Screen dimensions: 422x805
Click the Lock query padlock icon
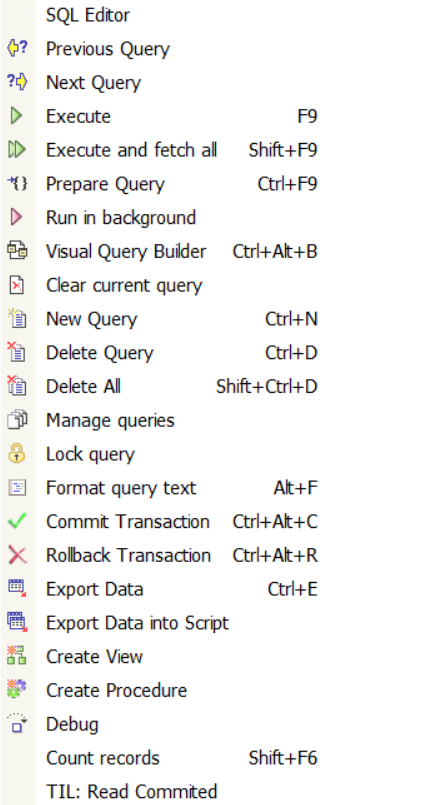(17, 454)
